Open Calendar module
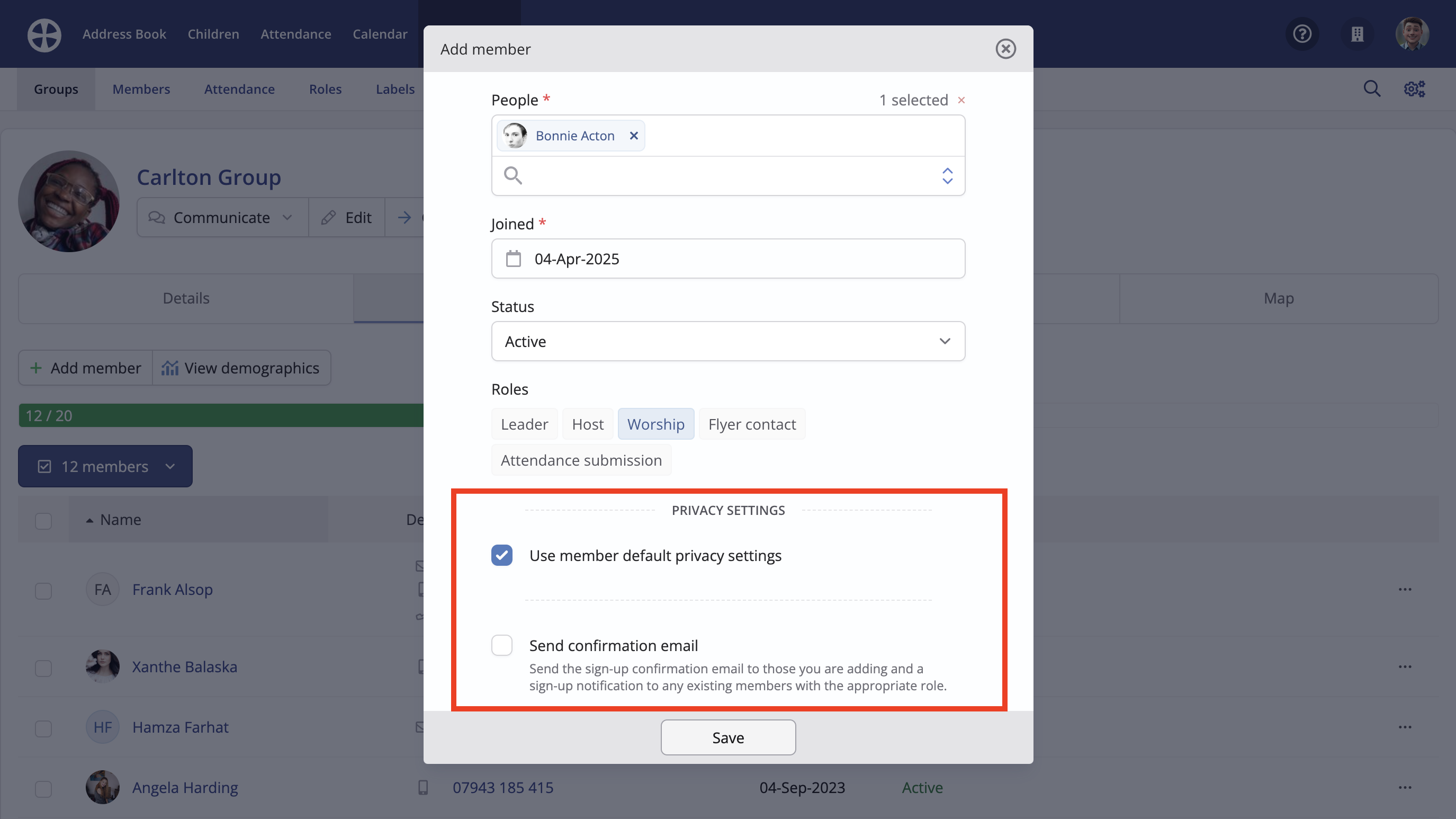This screenshot has width=1456, height=819. point(380,34)
